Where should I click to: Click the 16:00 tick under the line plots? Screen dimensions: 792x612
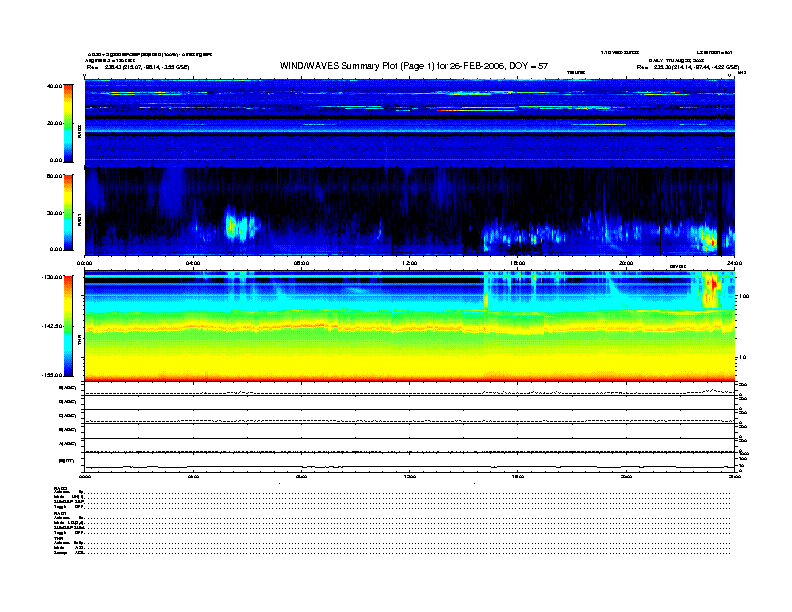coord(518,476)
